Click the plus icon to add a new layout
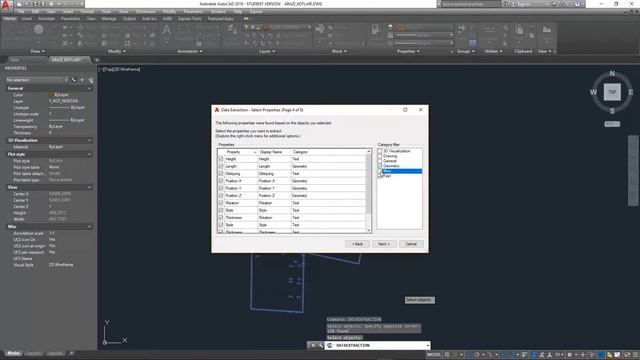640x360 pixels. (71, 353)
